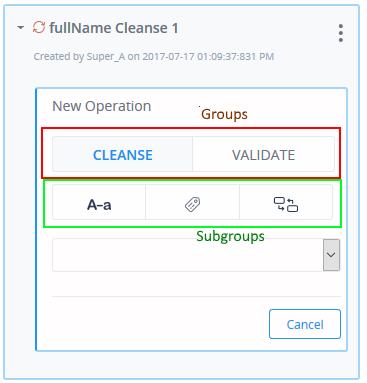Click the Created by Super_A timestamp text

(x=154, y=57)
